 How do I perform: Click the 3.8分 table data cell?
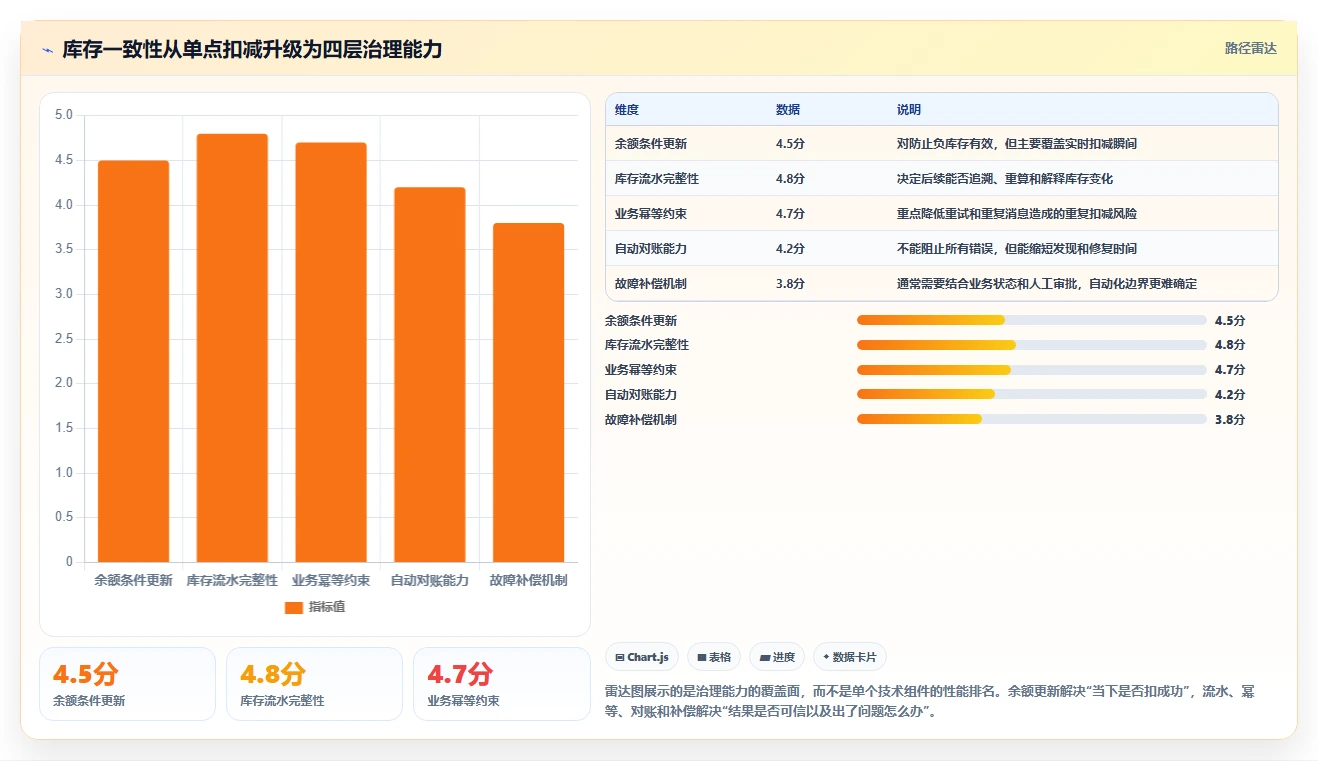[790, 284]
